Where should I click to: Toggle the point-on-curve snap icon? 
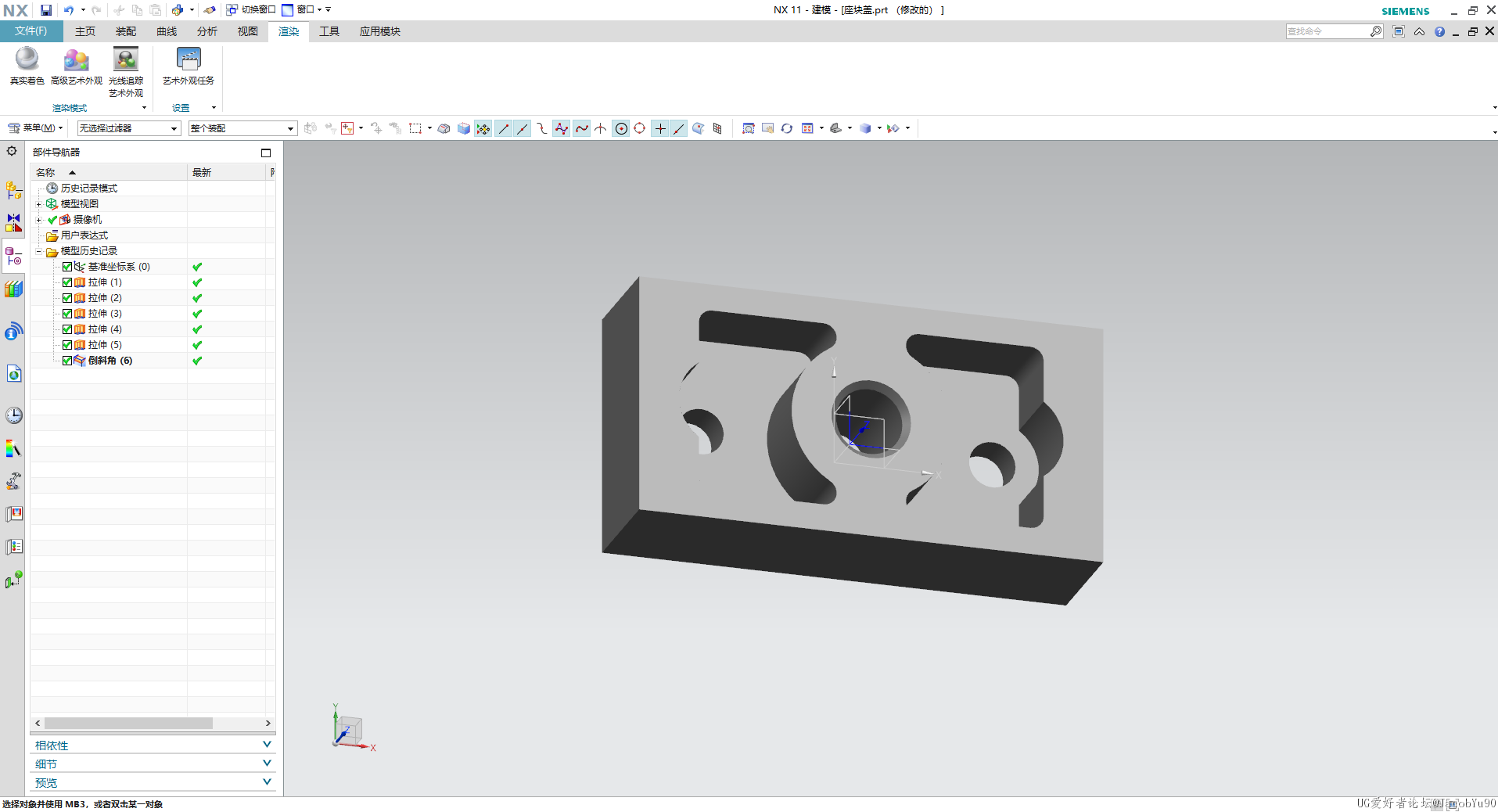(679, 128)
